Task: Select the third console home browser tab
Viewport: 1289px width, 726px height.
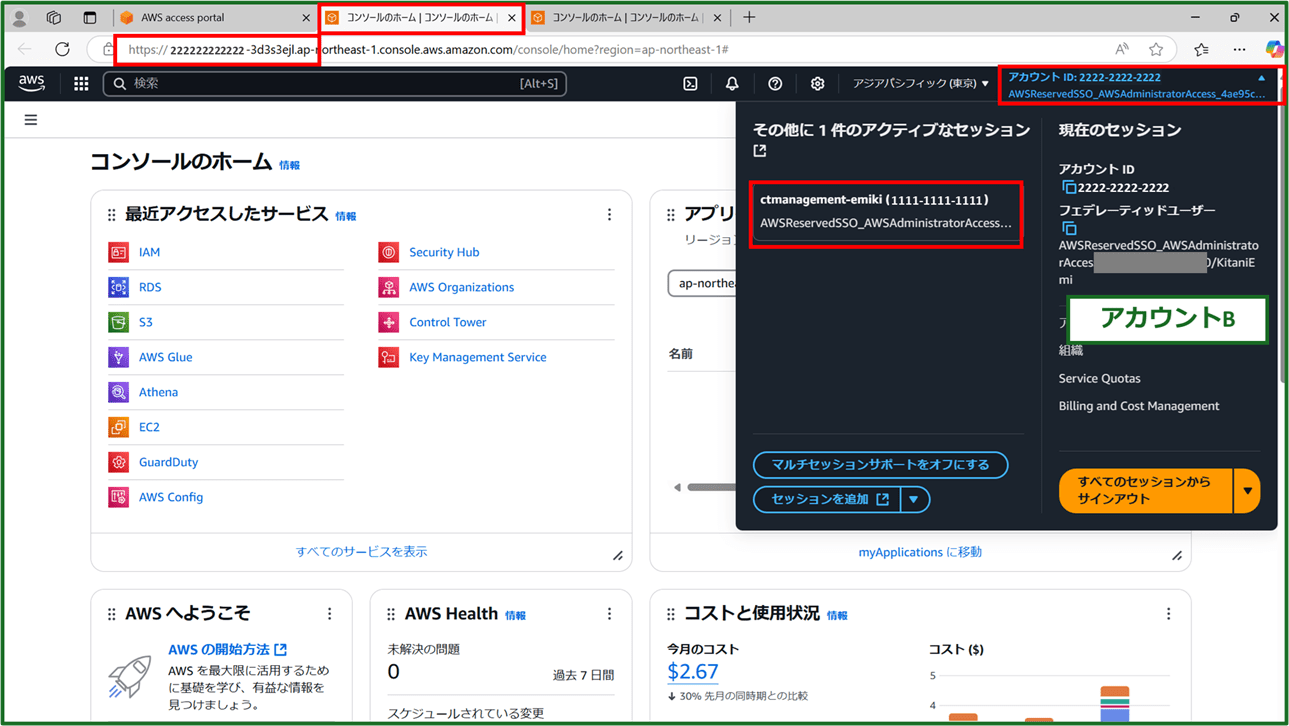Action: 626,18
